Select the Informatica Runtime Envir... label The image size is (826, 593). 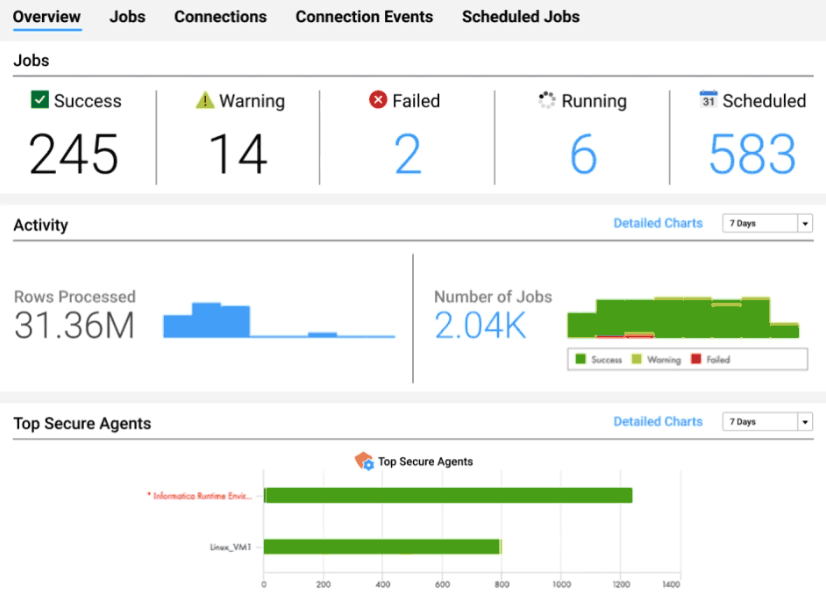pos(199,496)
